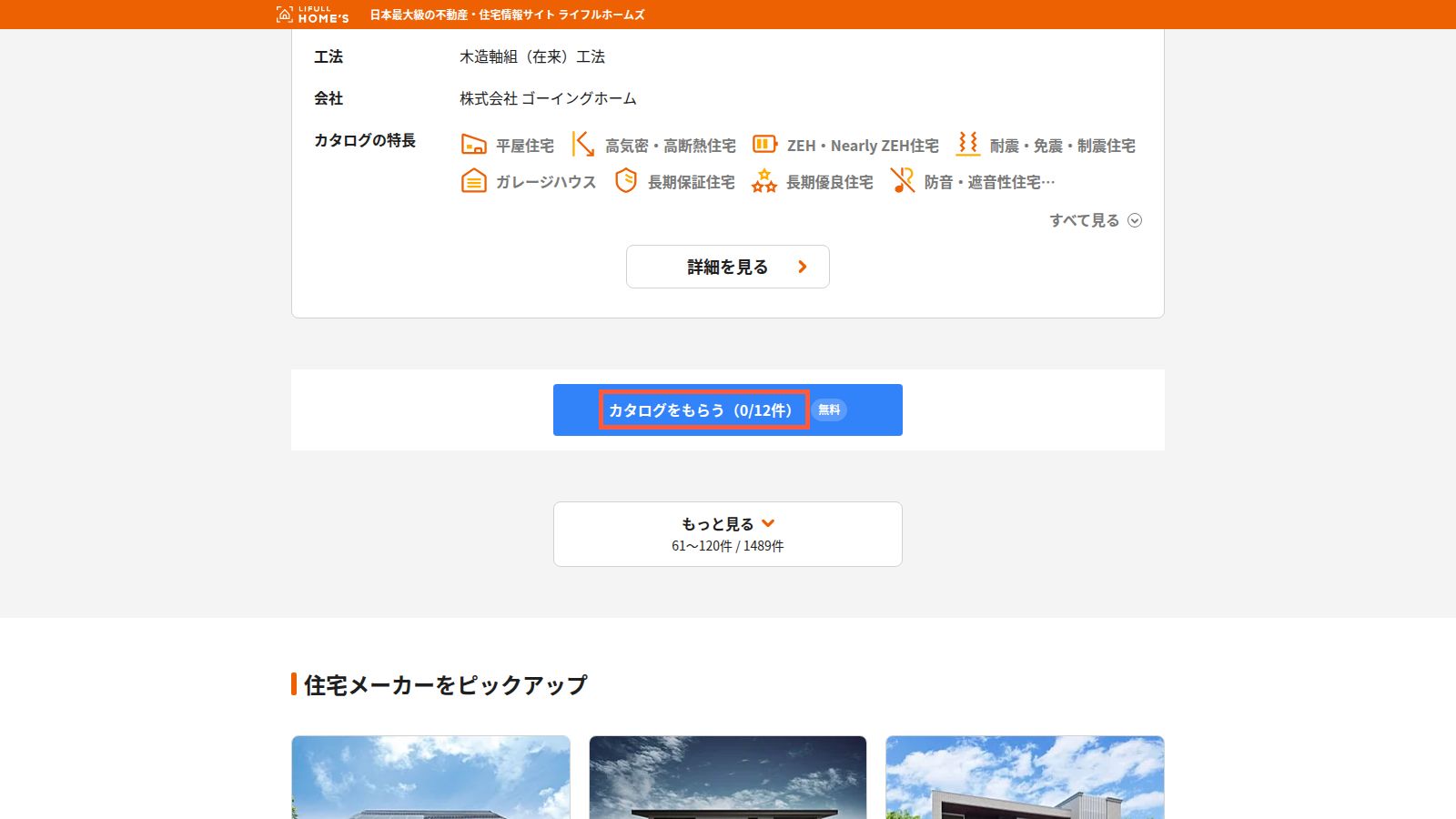The width and height of the screenshot is (1456, 819).
Task: Expand すべて見る feature list
Action: point(1096,220)
